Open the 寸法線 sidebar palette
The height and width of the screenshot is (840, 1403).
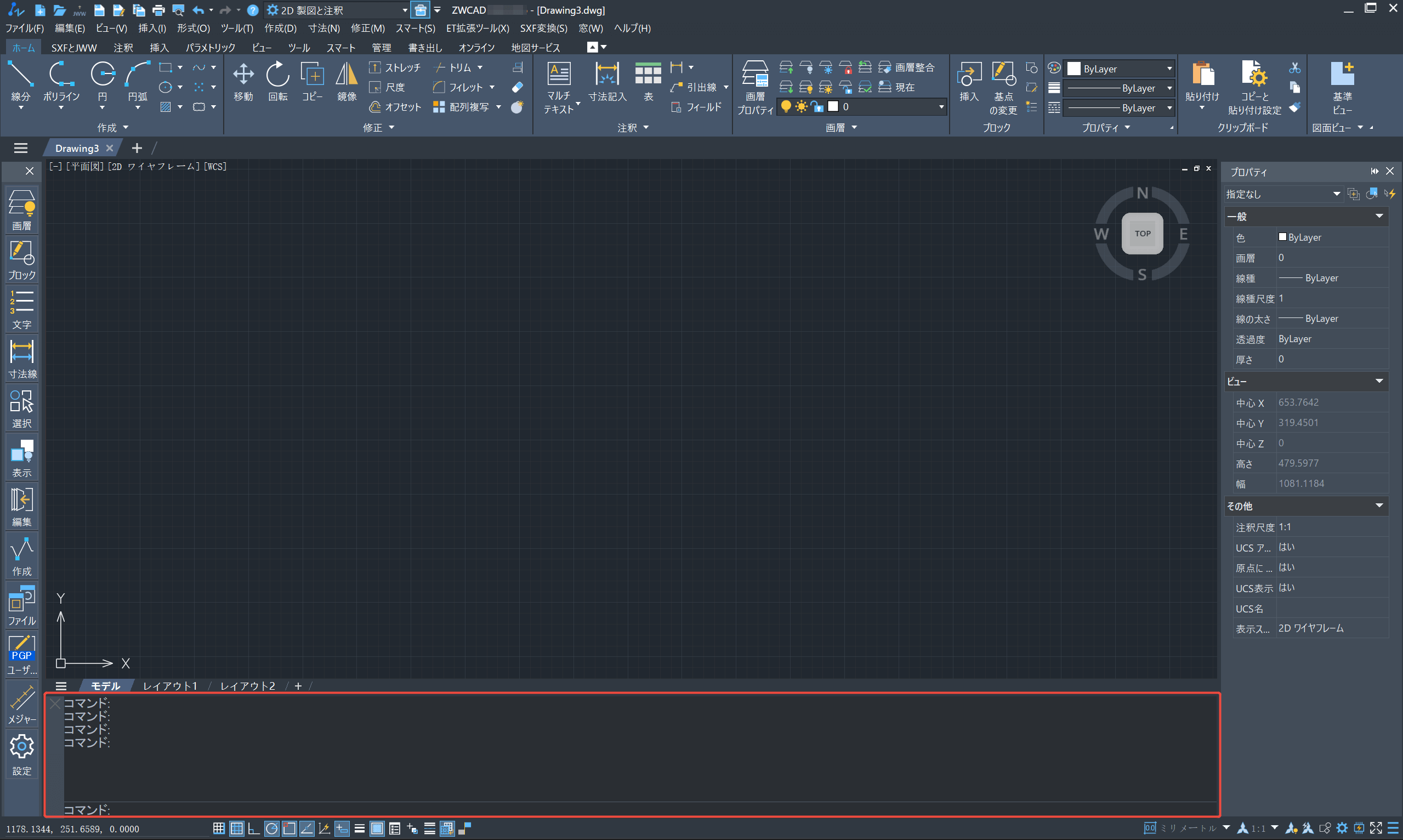[x=22, y=358]
